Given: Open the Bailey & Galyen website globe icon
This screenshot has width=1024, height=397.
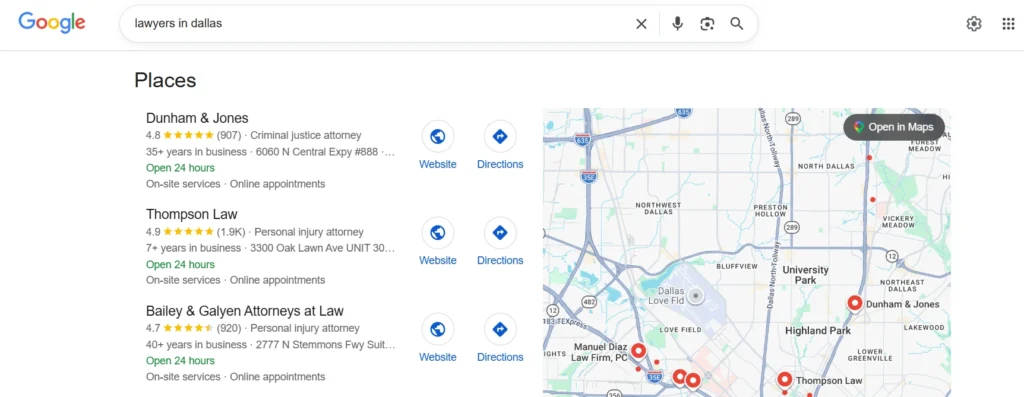Looking at the screenshot, I should pos(438,329).
